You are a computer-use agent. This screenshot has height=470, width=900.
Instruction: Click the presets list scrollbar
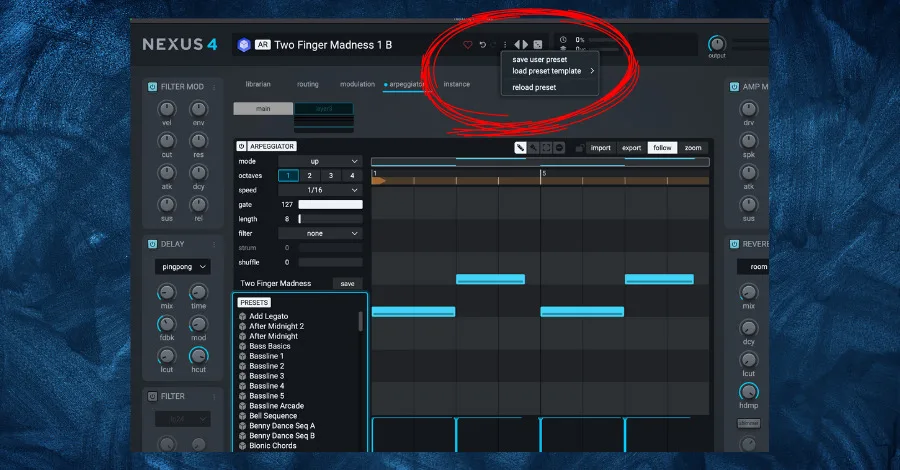[360, 321]
